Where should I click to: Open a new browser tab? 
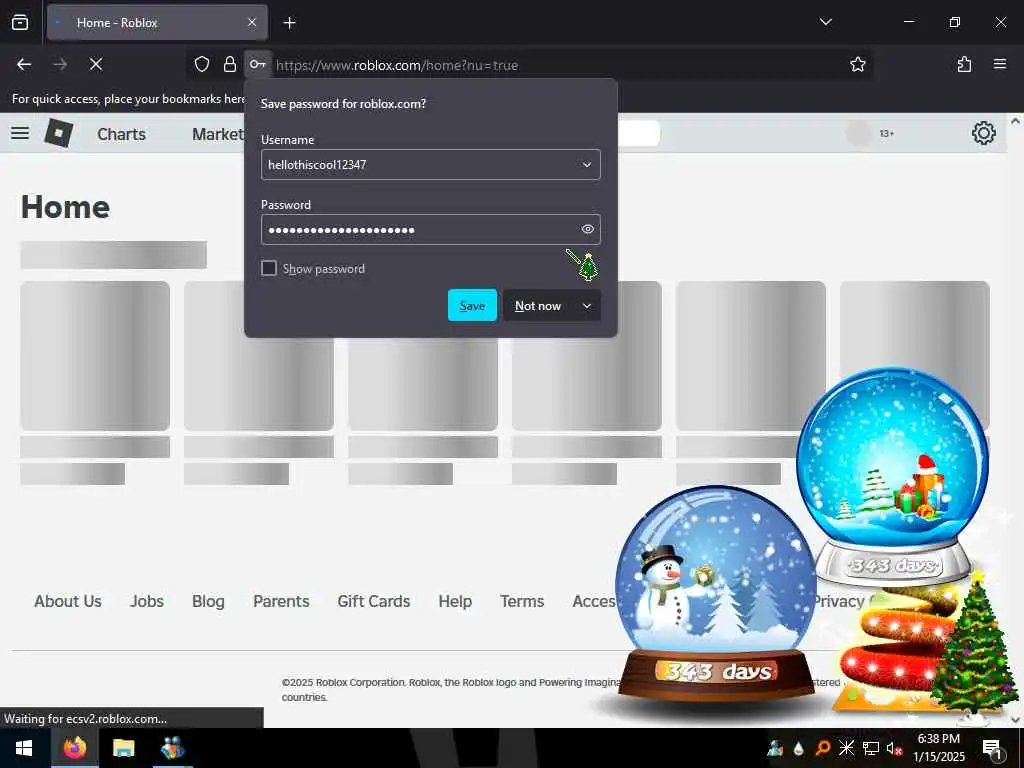(289, 23)
